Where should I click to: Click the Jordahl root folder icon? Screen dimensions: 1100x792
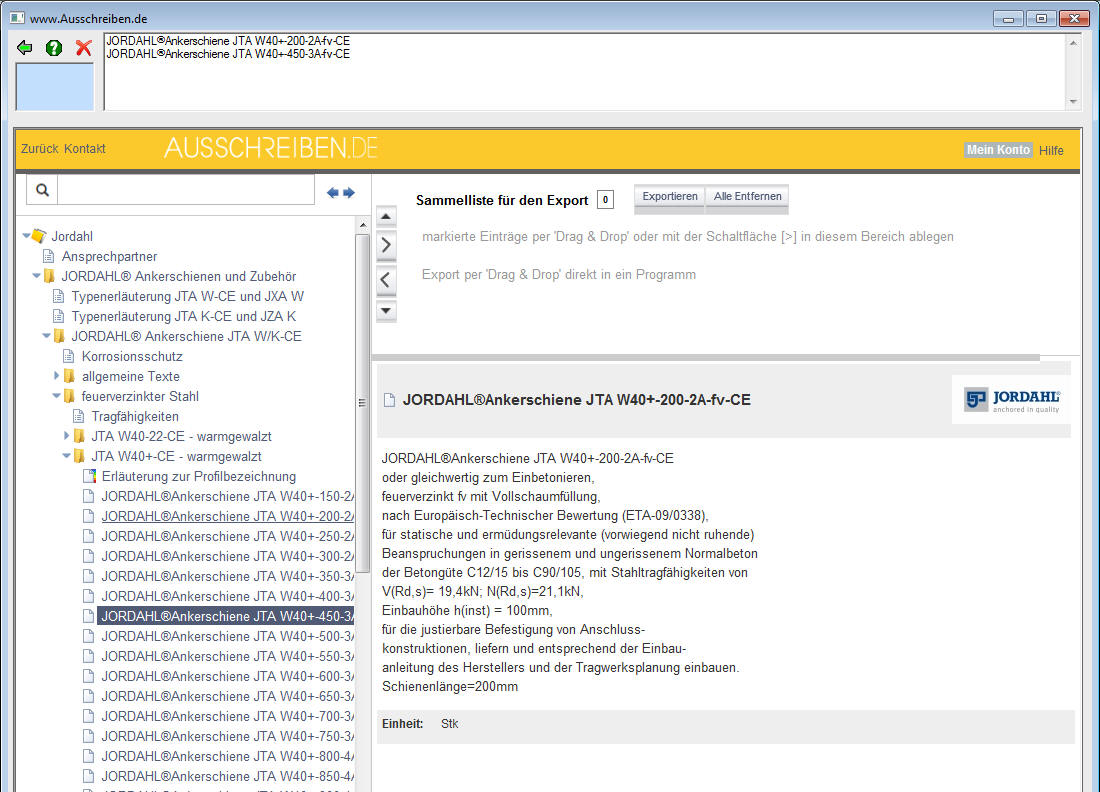[x=39, y=236]
